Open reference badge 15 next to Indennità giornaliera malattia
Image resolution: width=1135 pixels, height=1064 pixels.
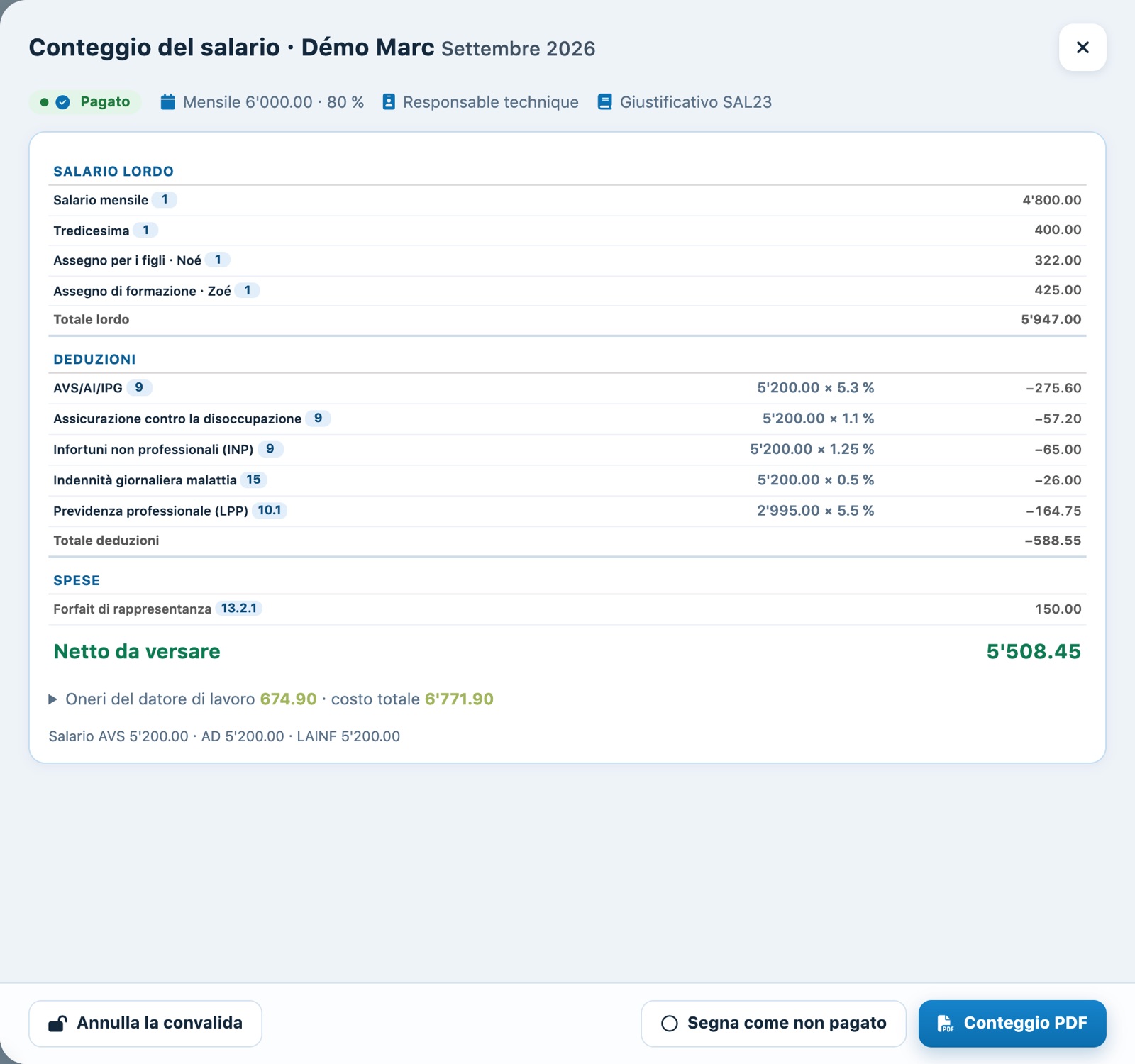[x=253, y=480]
